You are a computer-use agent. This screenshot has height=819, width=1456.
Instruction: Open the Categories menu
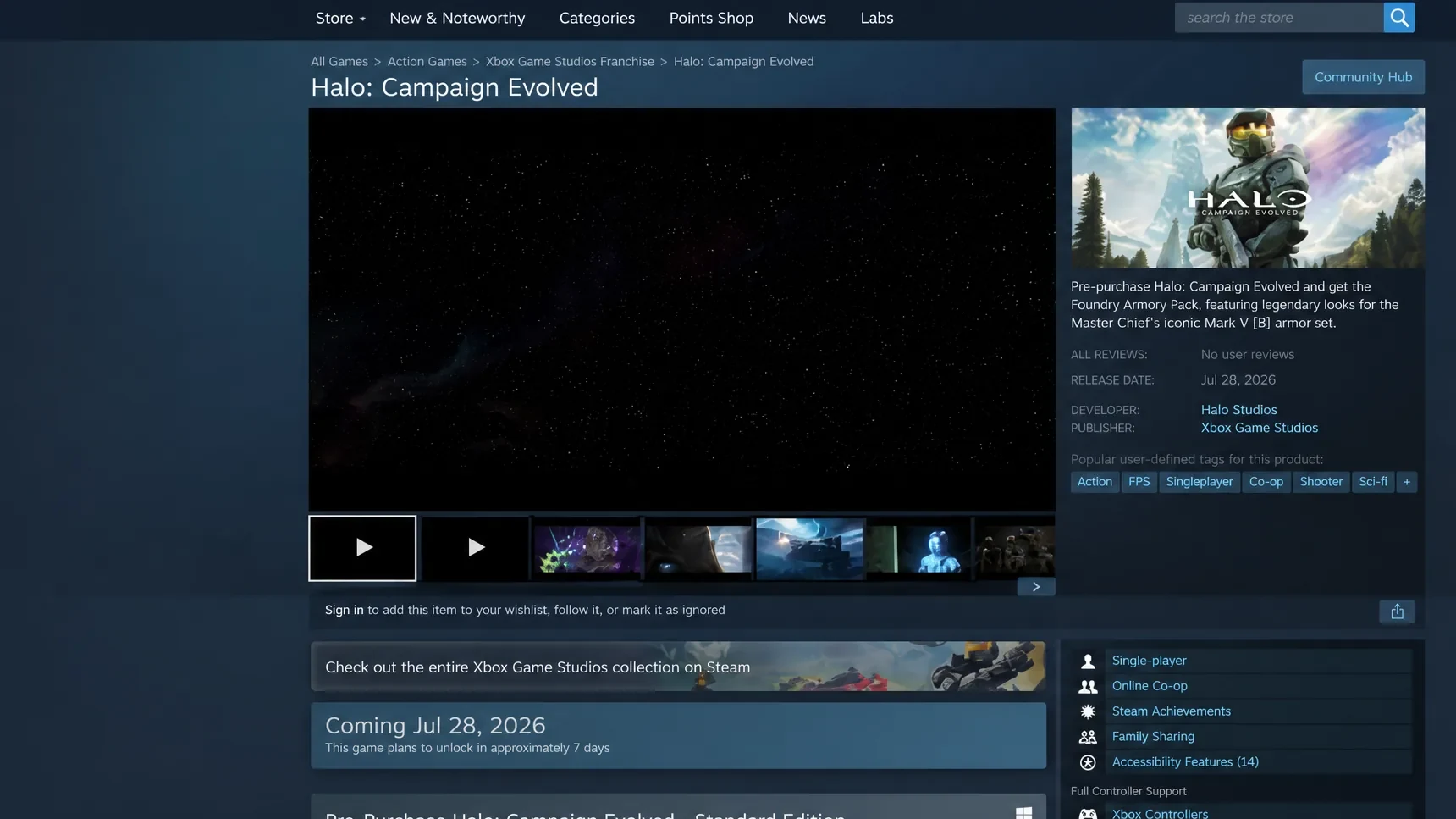tap(597, 18)
